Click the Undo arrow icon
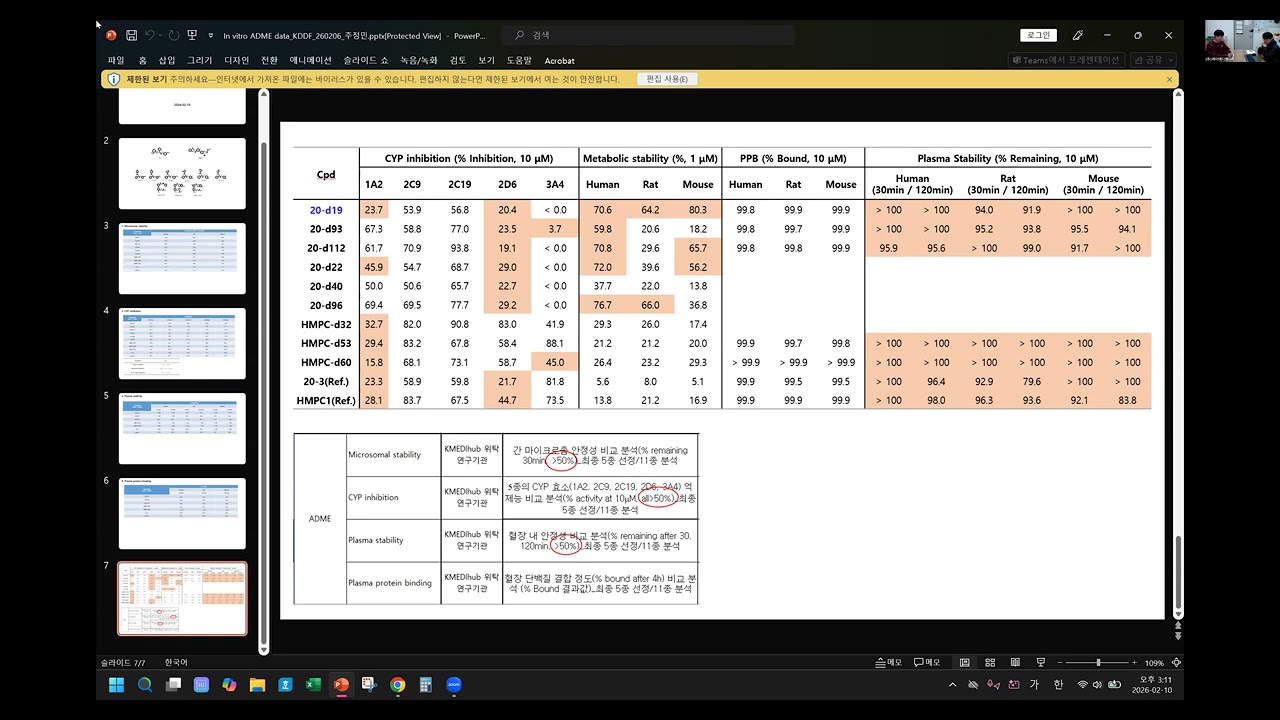Image resolution: width=1280 pixels, height=720 pixels. 150,35
